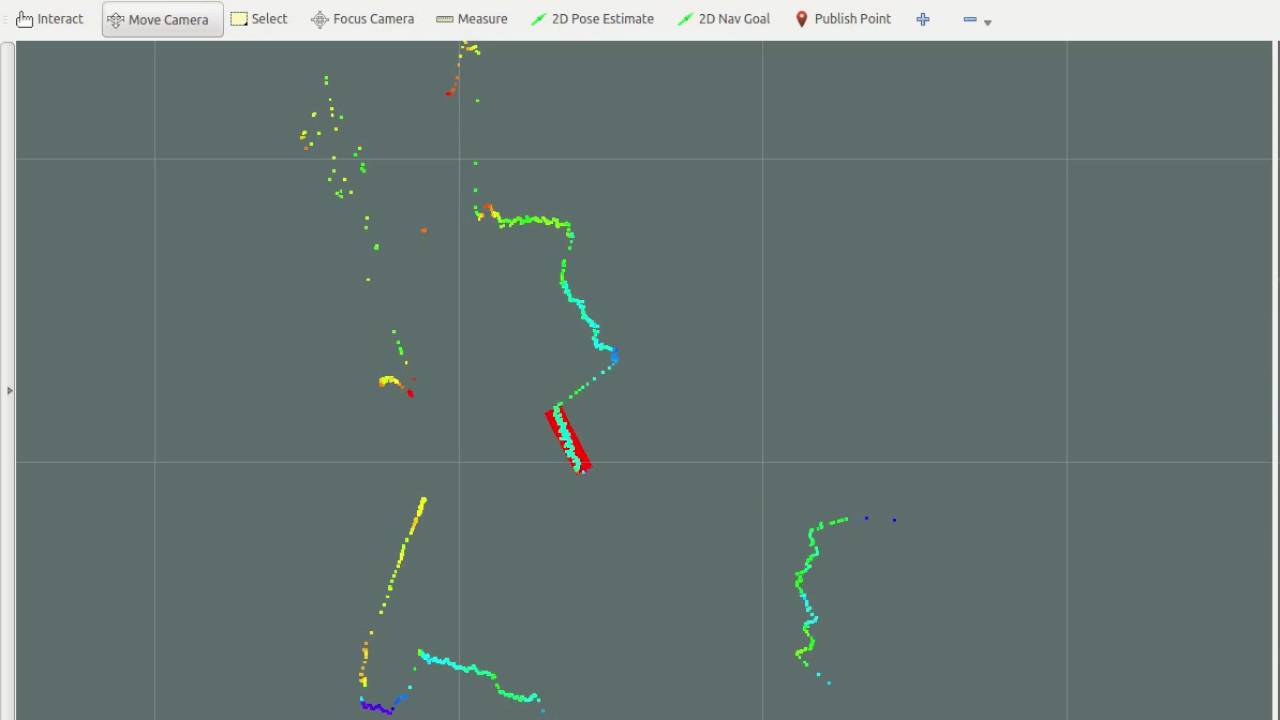The image size is (1280, 720).
Task: Click the Focus Camera tool
Action: [362, 19]
